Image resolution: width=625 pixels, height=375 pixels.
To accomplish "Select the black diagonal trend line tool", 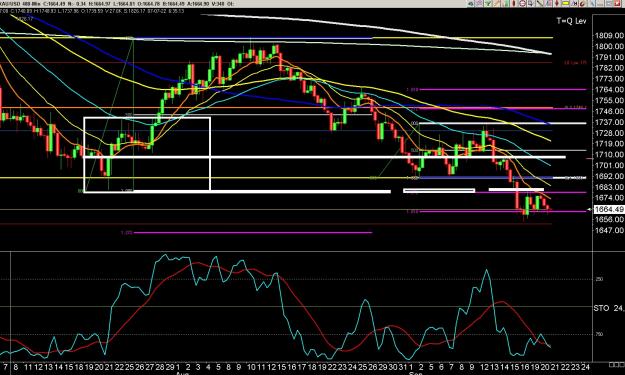I will tap(539, 4).
